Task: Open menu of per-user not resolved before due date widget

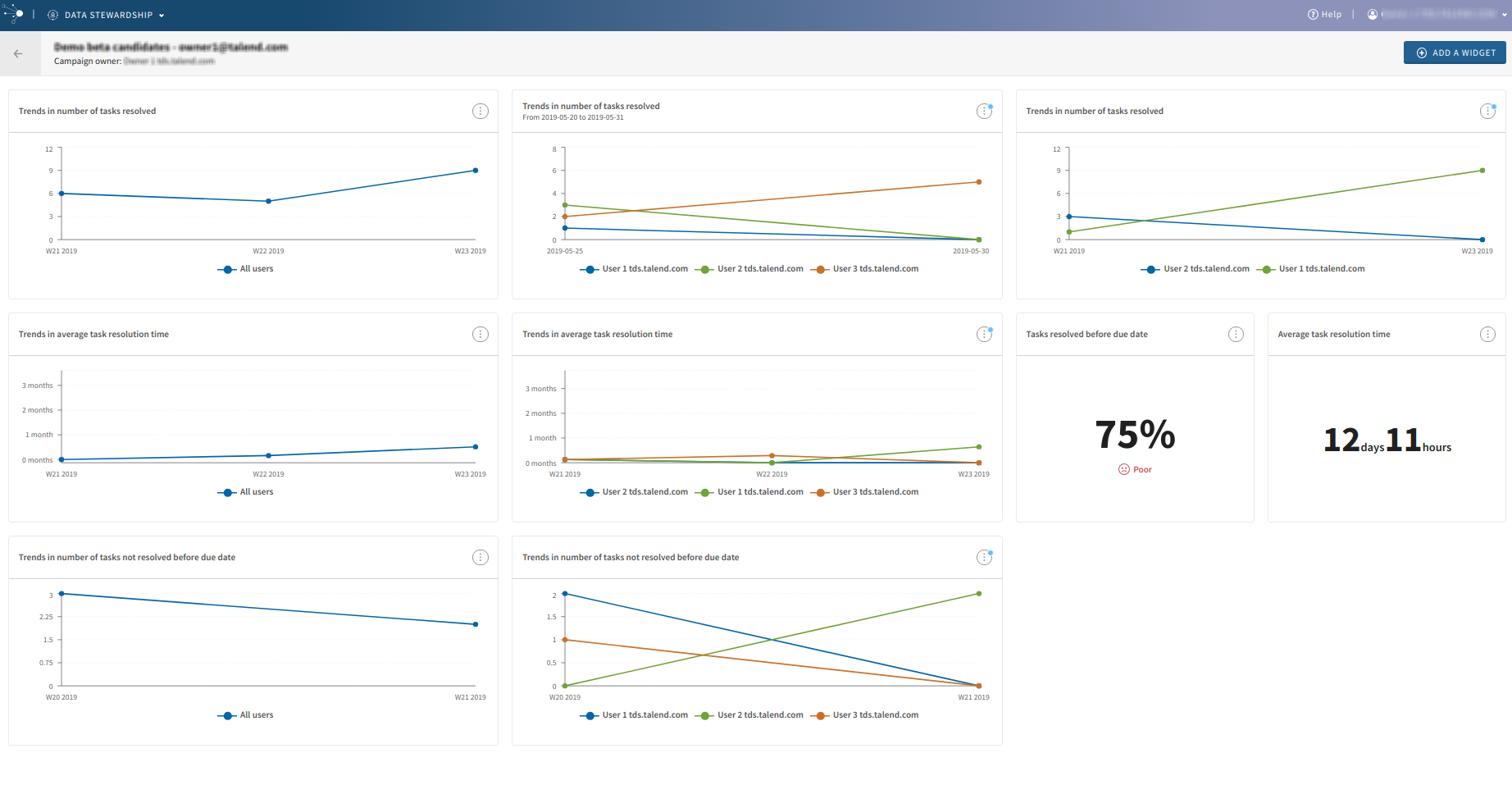Action: click(984, 558)
